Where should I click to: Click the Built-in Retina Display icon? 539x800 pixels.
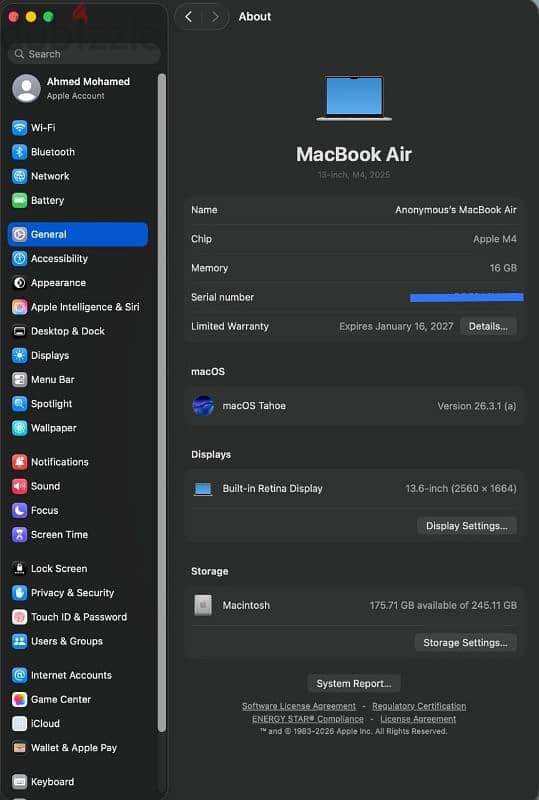pyautogui.click(x=203, y=489)
